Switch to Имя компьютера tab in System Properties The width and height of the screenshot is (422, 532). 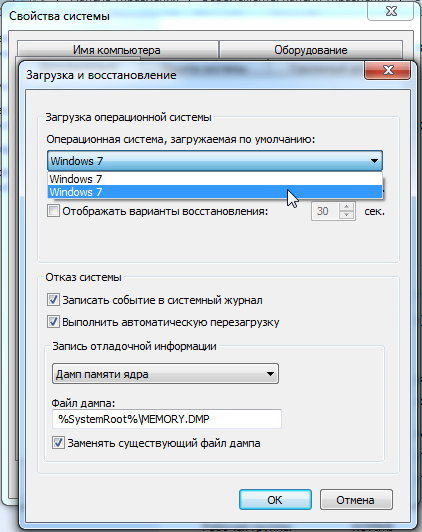(117, 50)
